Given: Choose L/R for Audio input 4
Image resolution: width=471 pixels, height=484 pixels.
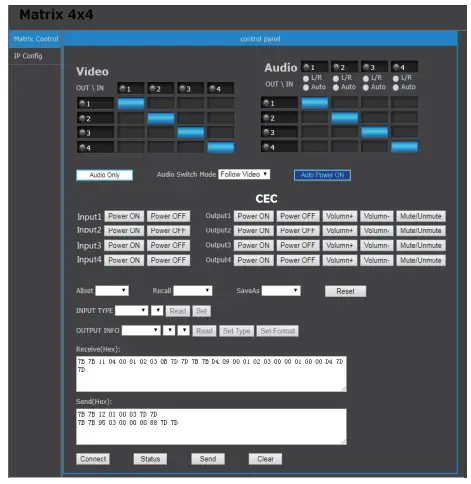Looking at the screenshot, I should point(396,79).
